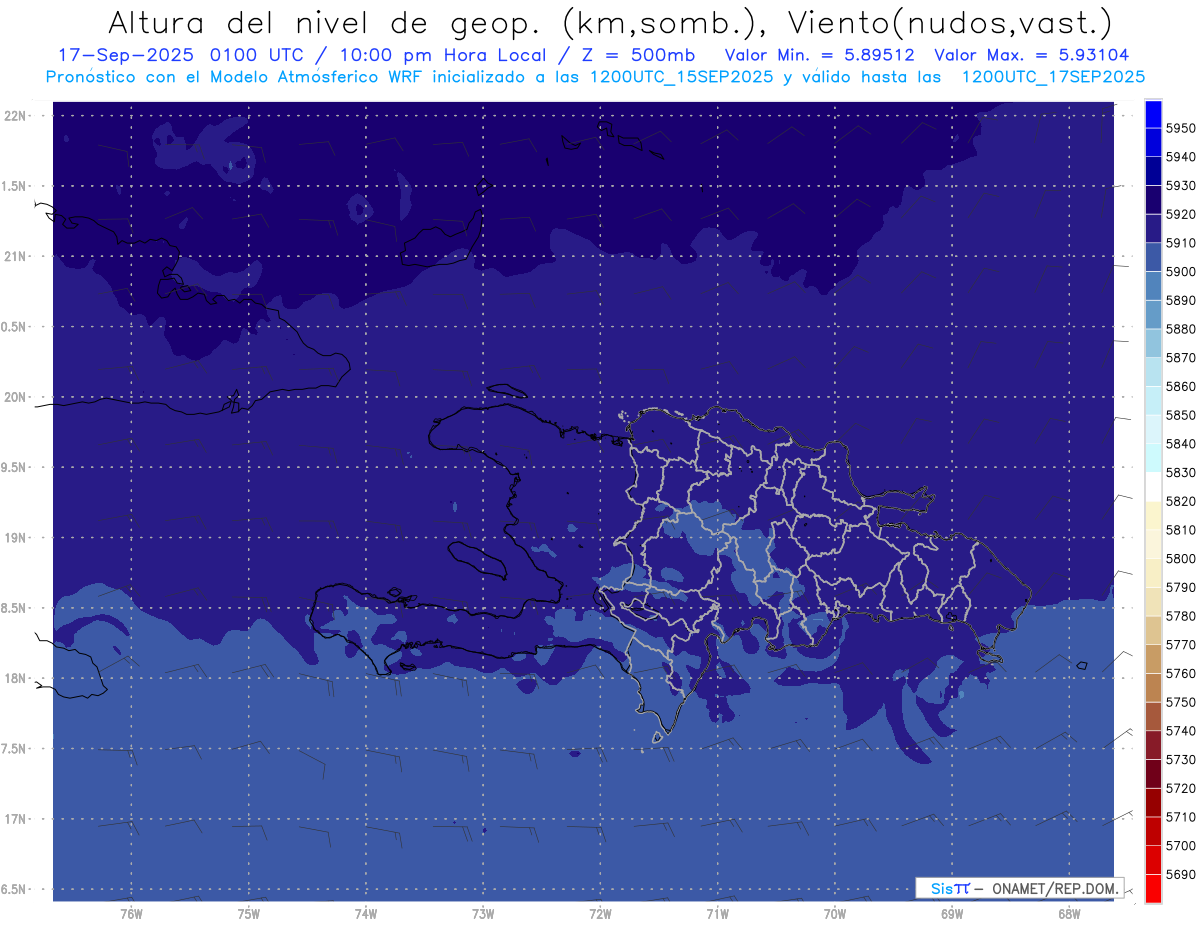Select the white swatch between 5830 and 5820
The image size is (1200, 927).
pyautogui.click(x=1153, y=486)
